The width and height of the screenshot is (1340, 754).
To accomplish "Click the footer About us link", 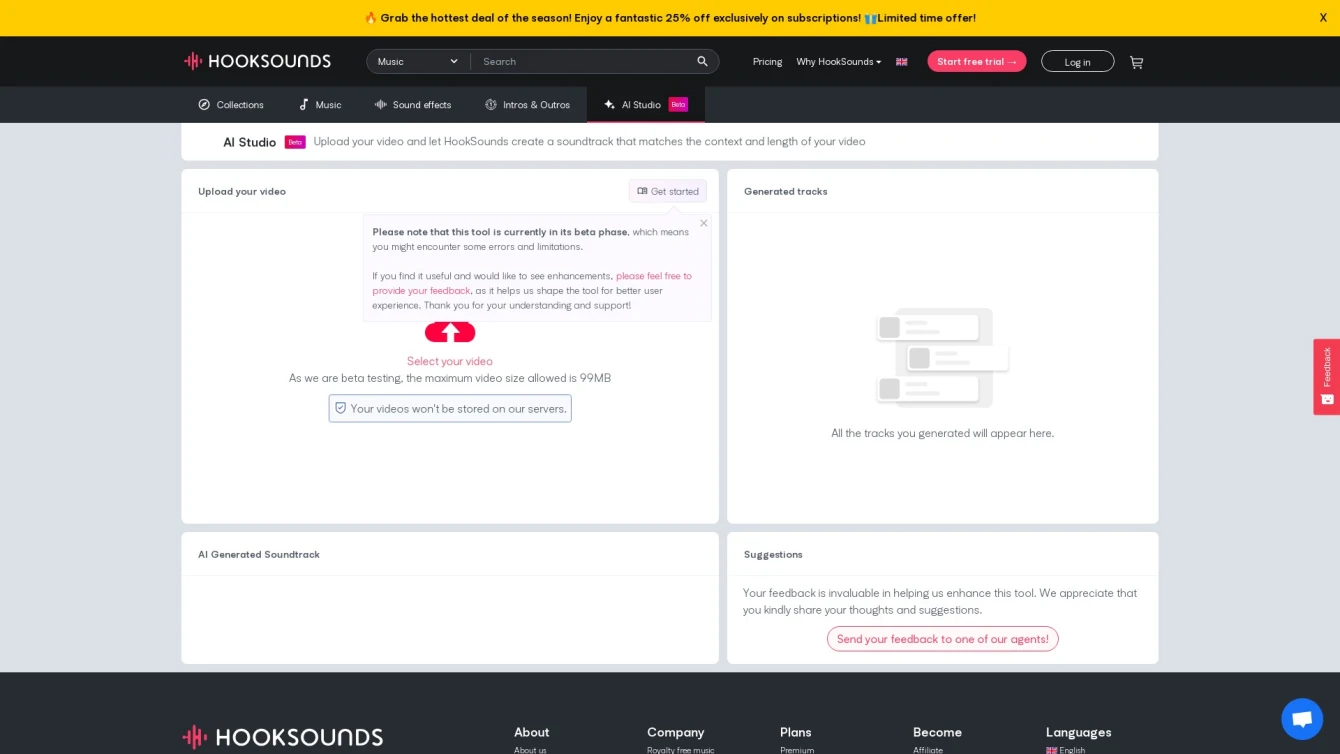I will [530, 749].
